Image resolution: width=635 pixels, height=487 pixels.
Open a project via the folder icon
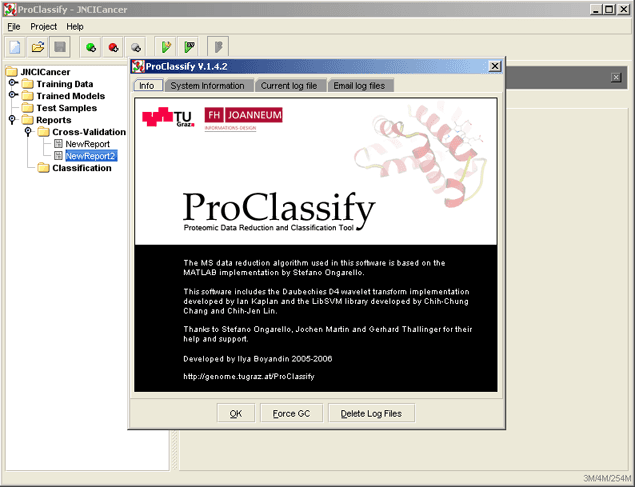tap(38, 47)
